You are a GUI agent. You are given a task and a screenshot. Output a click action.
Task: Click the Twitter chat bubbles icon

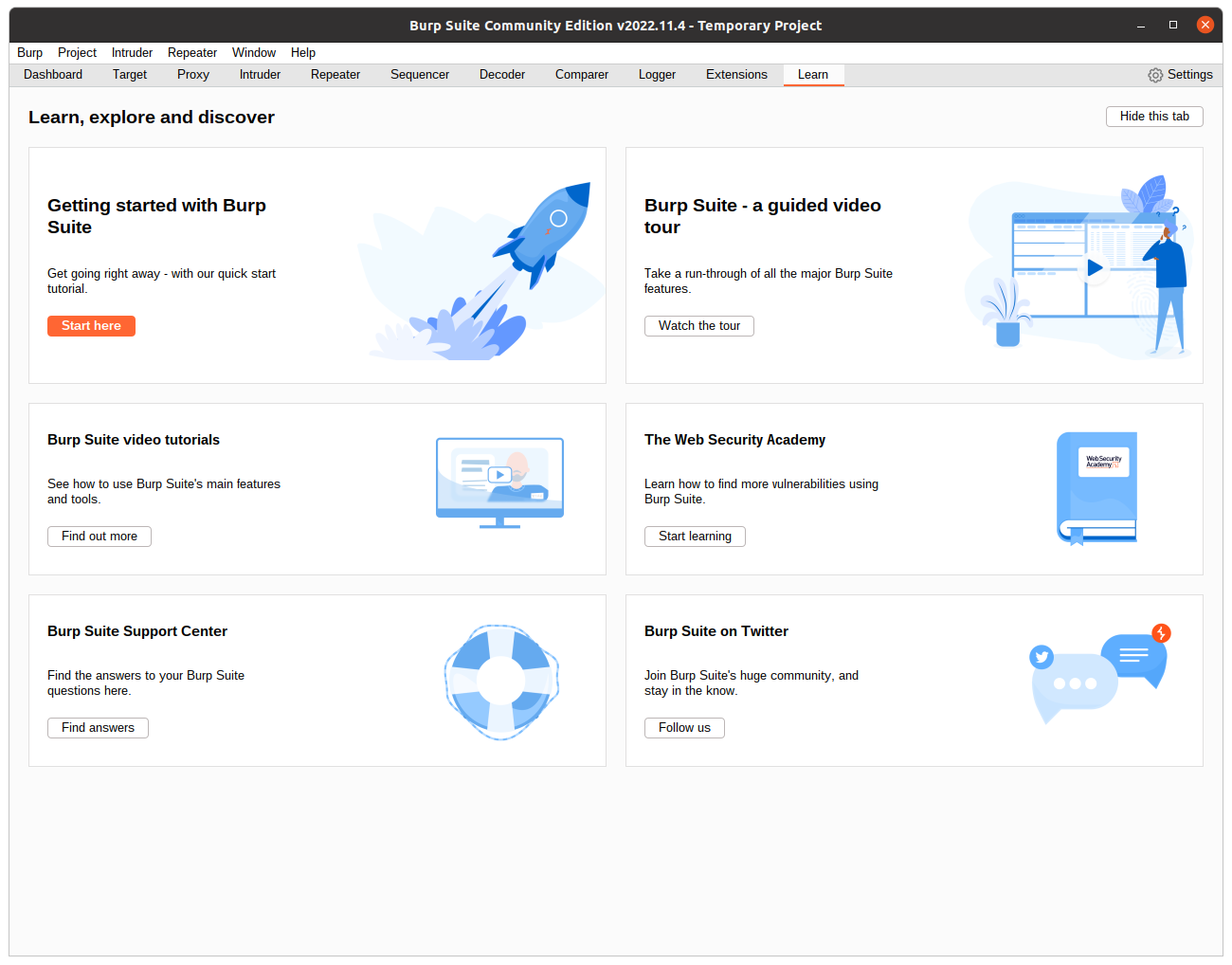(x=1100, y=674)
